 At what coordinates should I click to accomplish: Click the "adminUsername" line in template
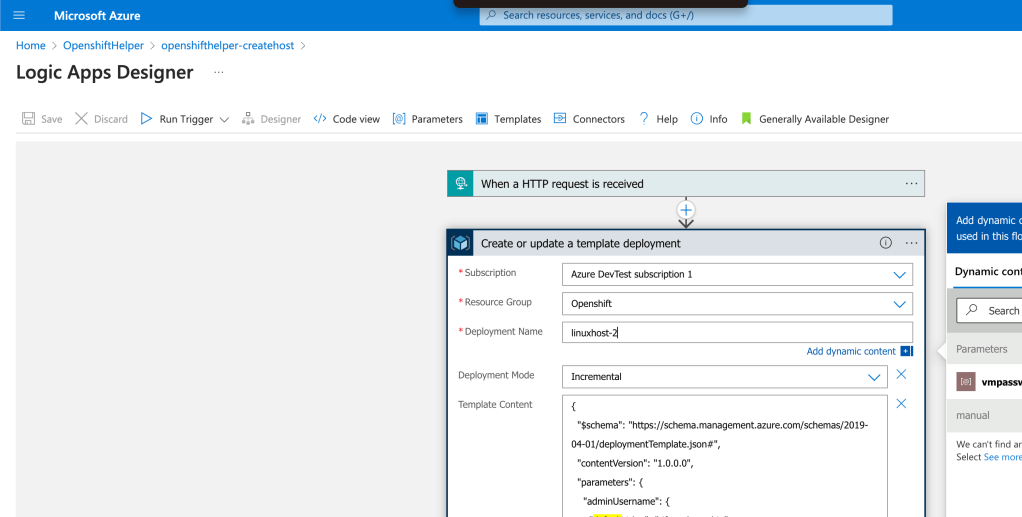tap(626, 501)
